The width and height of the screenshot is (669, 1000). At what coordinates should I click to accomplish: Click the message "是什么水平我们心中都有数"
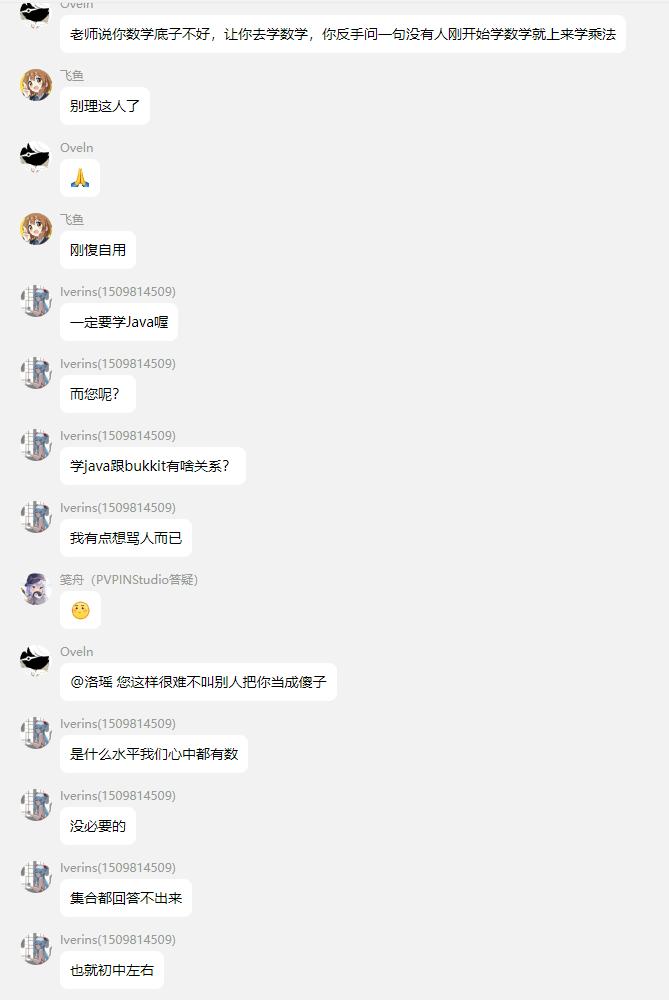(154, 754)
